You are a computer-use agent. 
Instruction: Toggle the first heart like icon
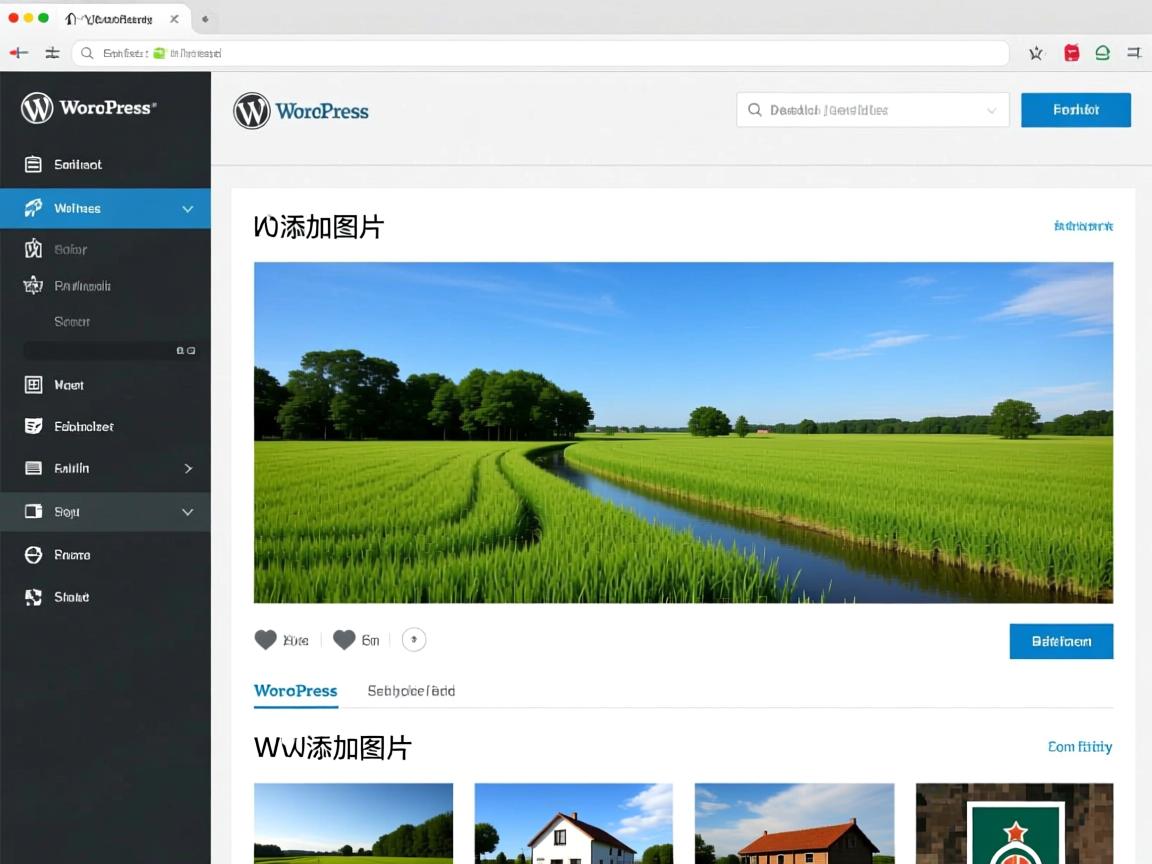[265, 640]
